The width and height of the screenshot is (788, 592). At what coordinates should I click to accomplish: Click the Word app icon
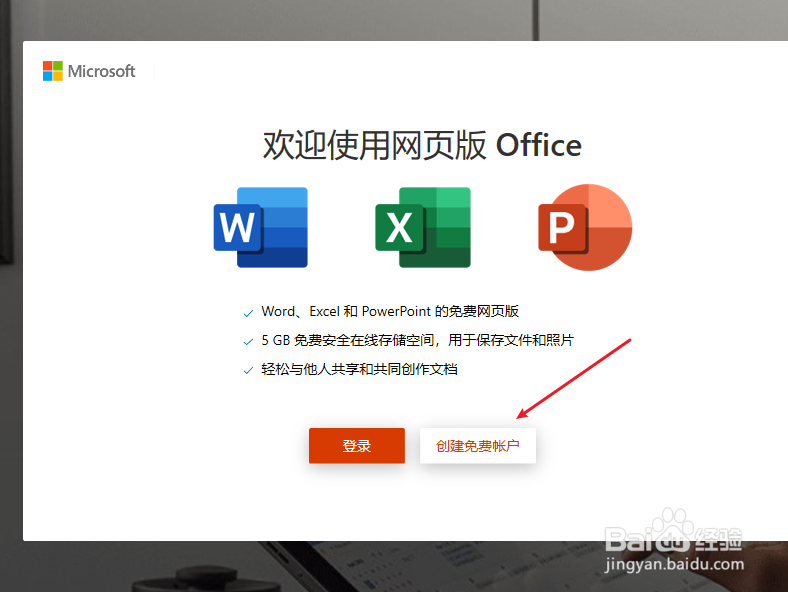(260, 227)
